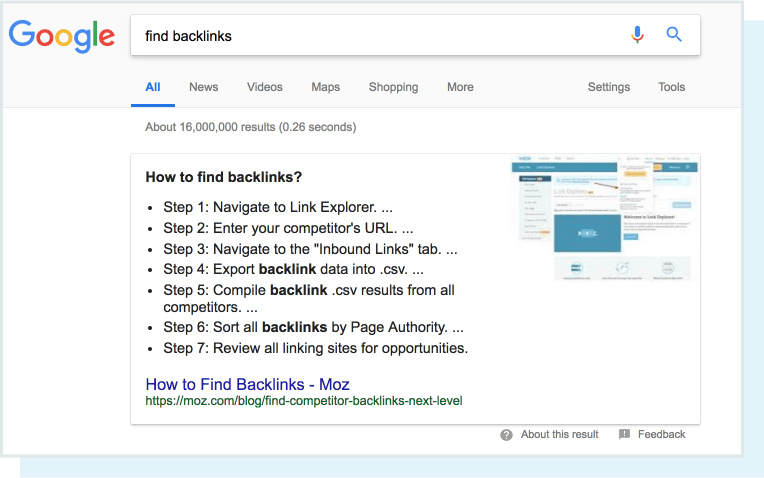The width and height of the screenshot is (764, 478).
Task: Open the Settings menu
Action: pyautogui.click(x=608, y=87)
